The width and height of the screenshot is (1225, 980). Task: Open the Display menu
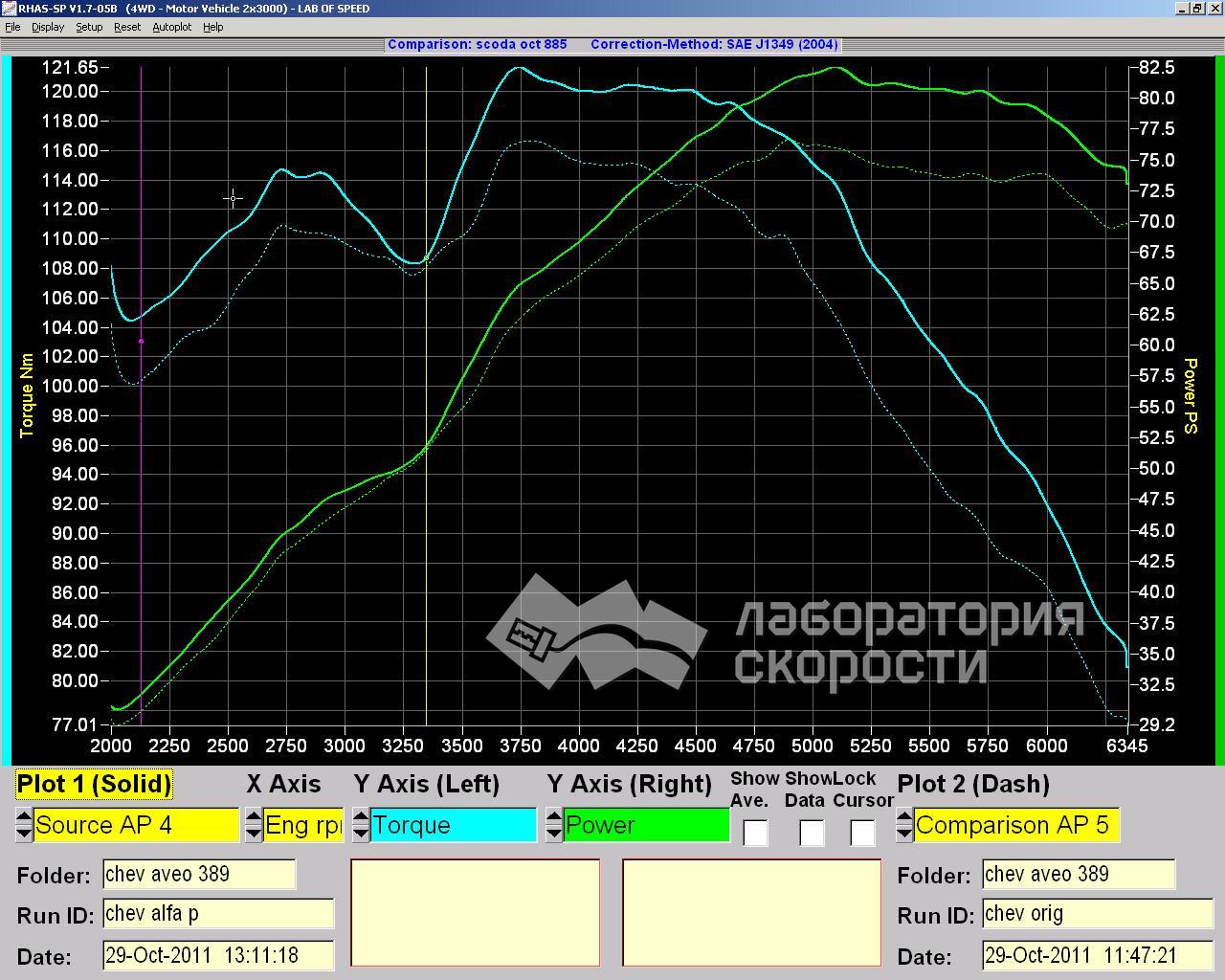48,27
